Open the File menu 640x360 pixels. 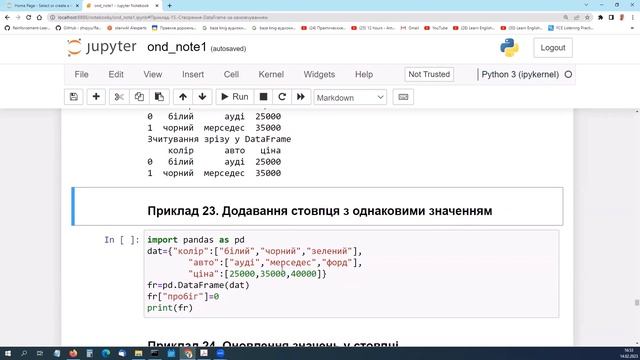pos(81,74)
